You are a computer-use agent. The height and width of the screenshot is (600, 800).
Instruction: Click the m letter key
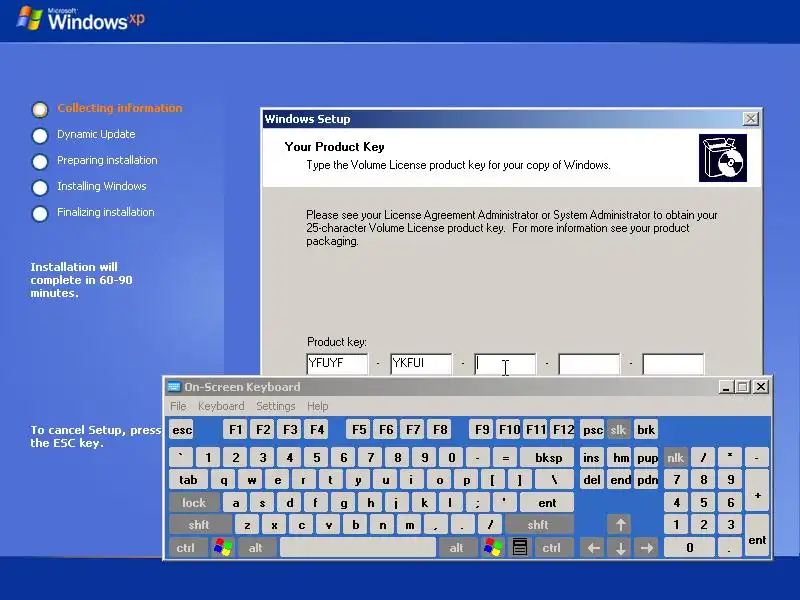410,524
